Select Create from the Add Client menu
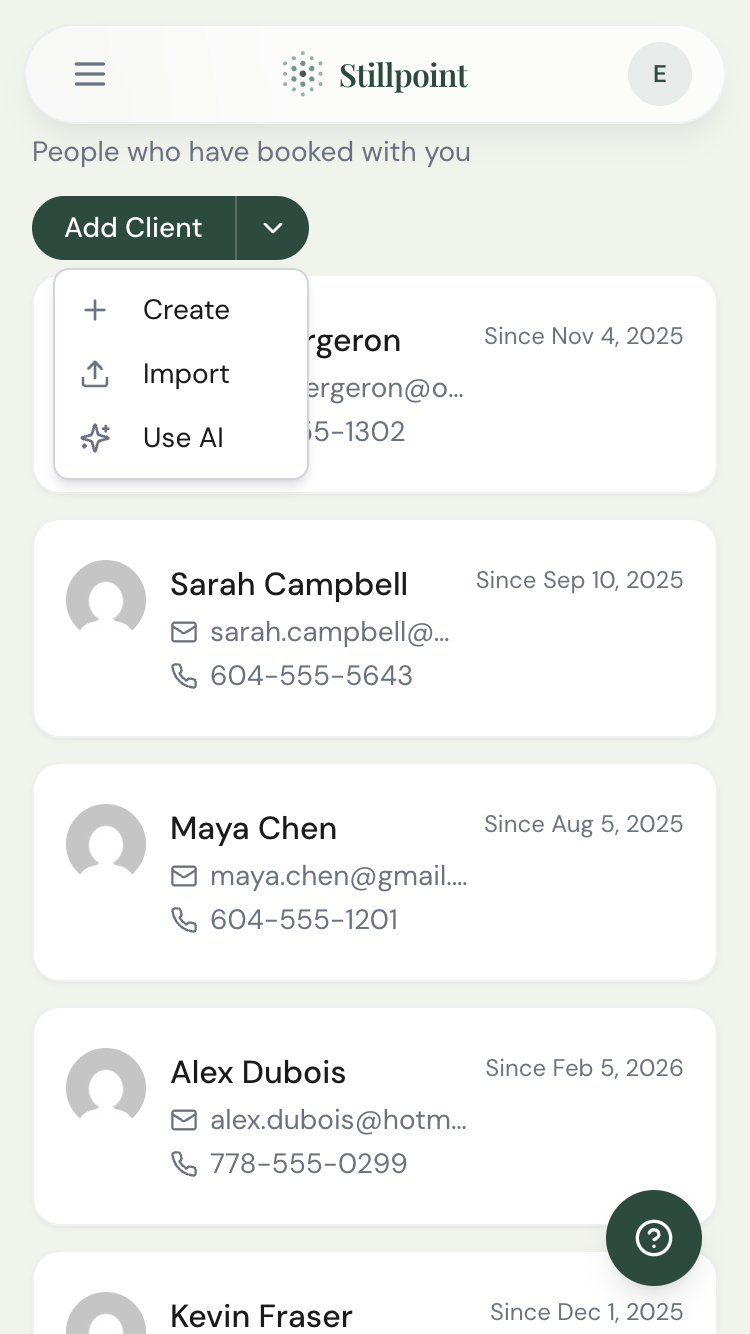This screenshot has height=1334, width=750. tap(186, 310)
